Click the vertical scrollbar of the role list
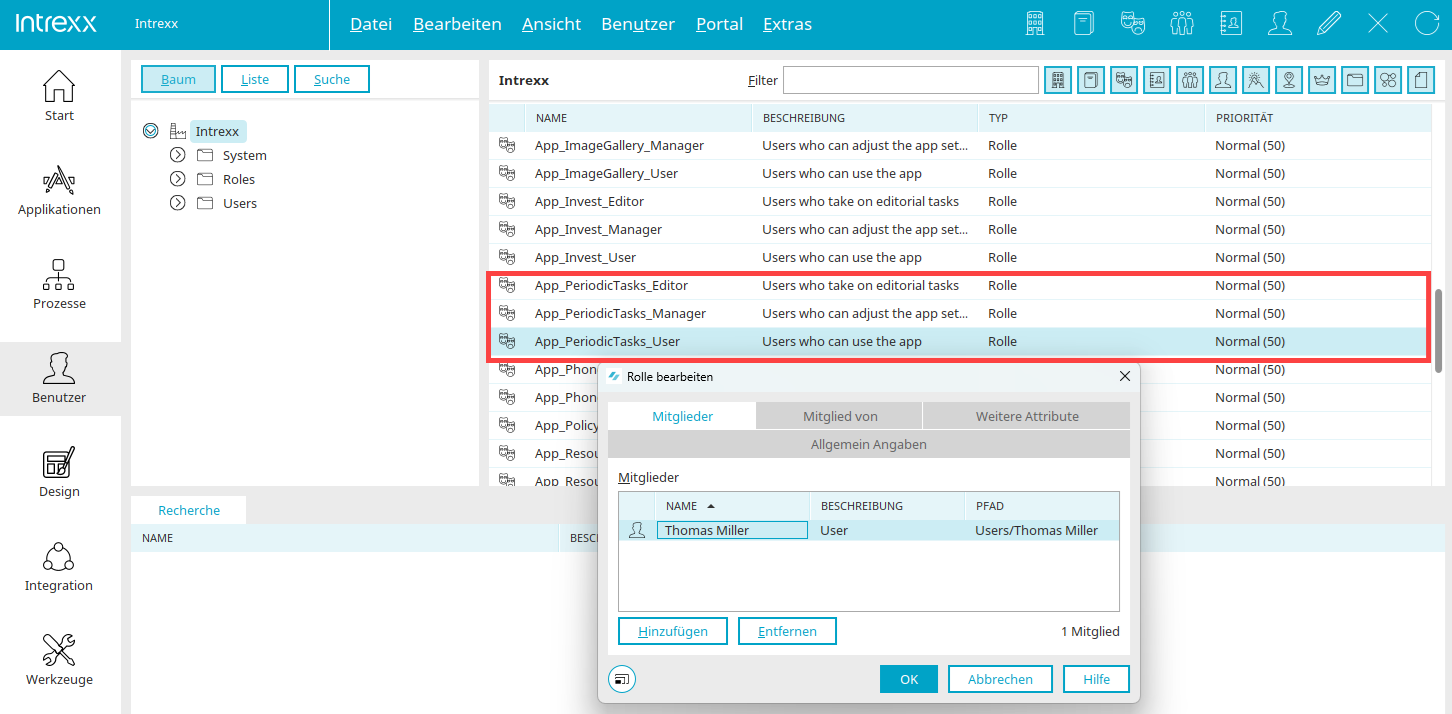Viewport: 1452px width, 714px height. (x=1440, y=330)
